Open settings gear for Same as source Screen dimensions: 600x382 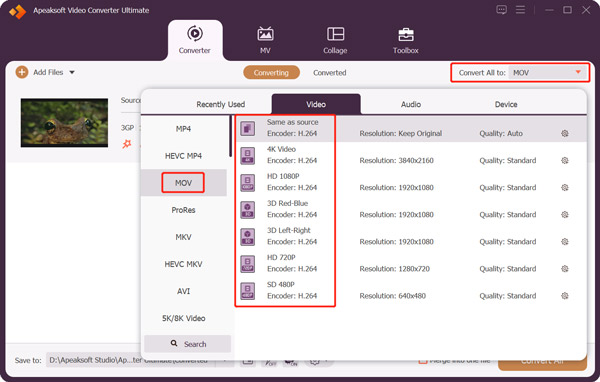tap(565, 133)
